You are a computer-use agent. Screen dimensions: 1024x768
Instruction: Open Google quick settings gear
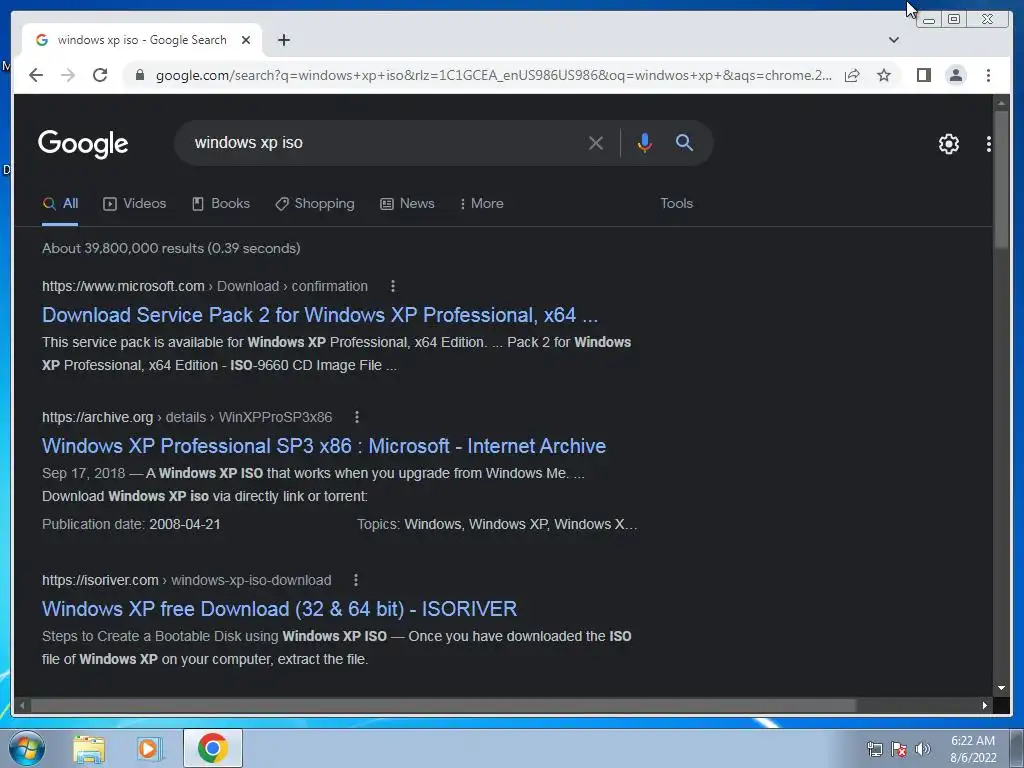948,144
